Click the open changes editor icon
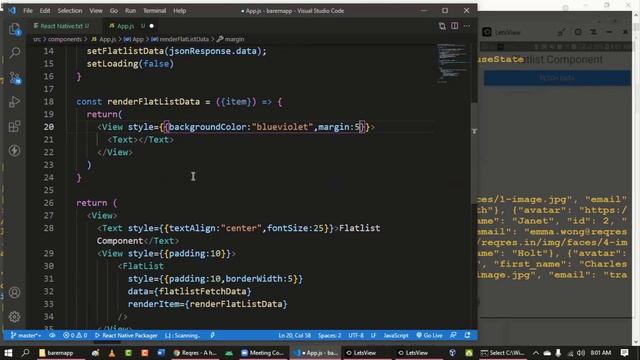This screenshot has height=360, width=640. 442,26
